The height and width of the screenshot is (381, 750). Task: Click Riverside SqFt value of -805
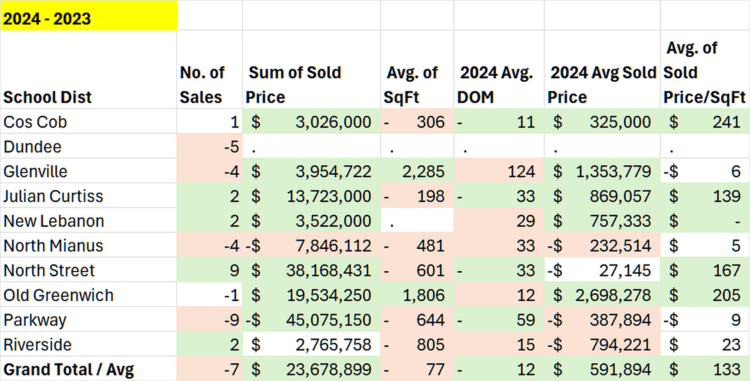click(417, 344)
